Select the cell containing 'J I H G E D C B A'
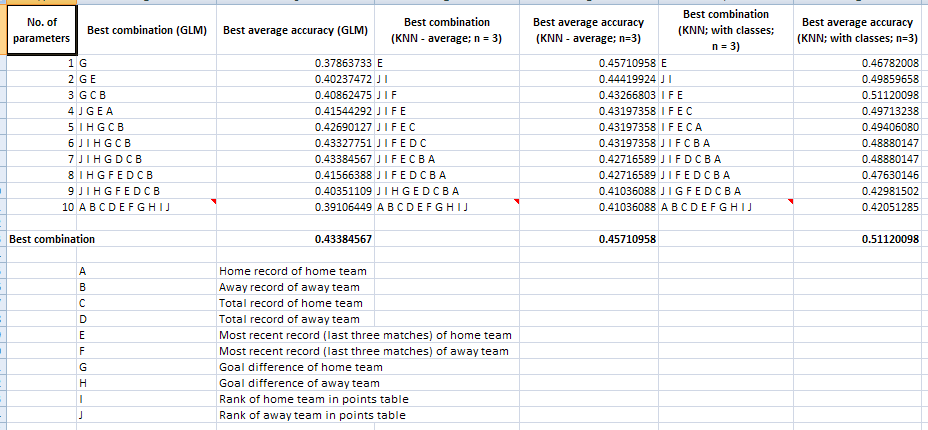928x430 pixels. point(447,190)
